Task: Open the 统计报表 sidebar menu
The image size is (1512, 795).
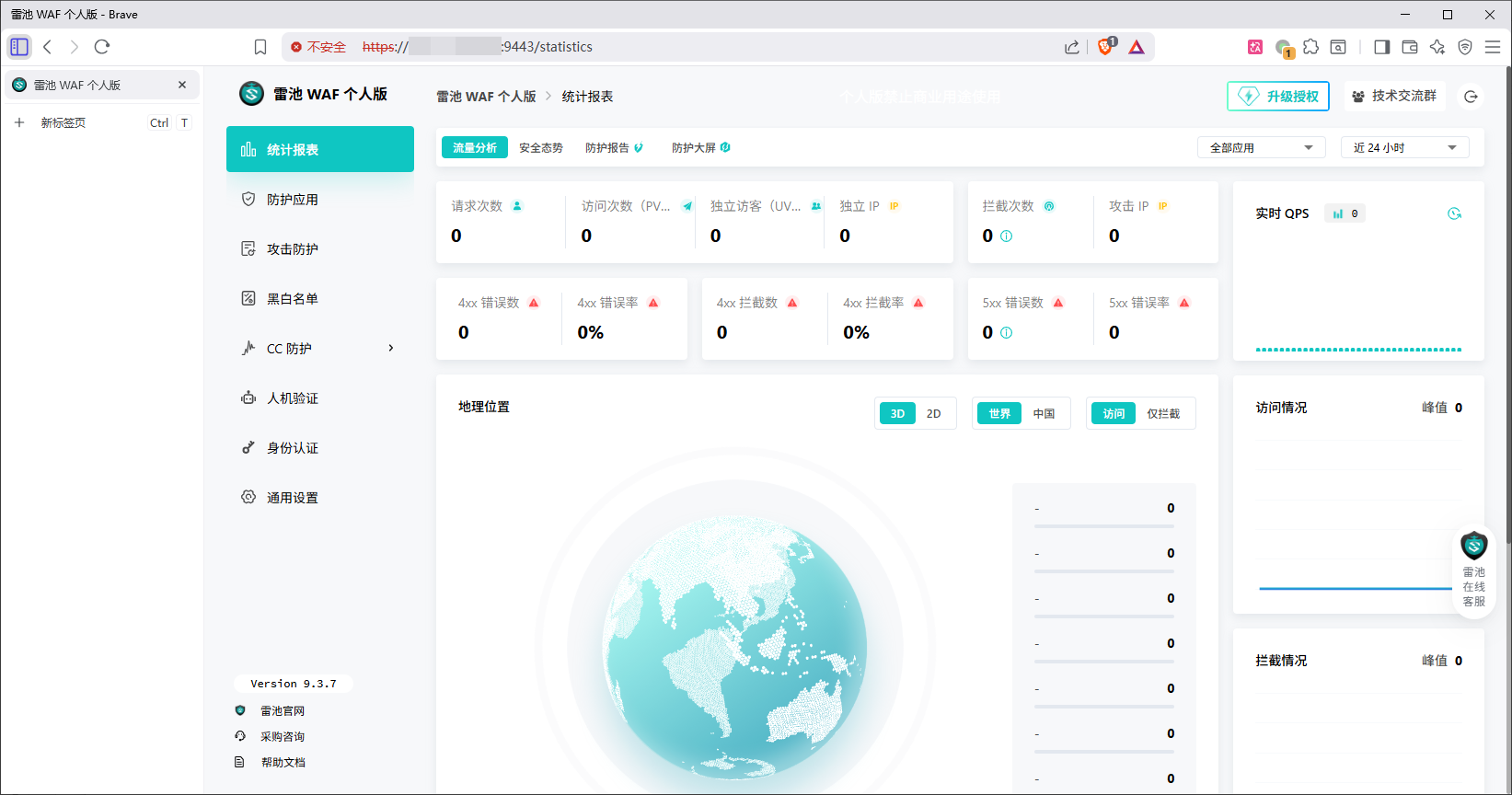Action: (x=319, y=149)
